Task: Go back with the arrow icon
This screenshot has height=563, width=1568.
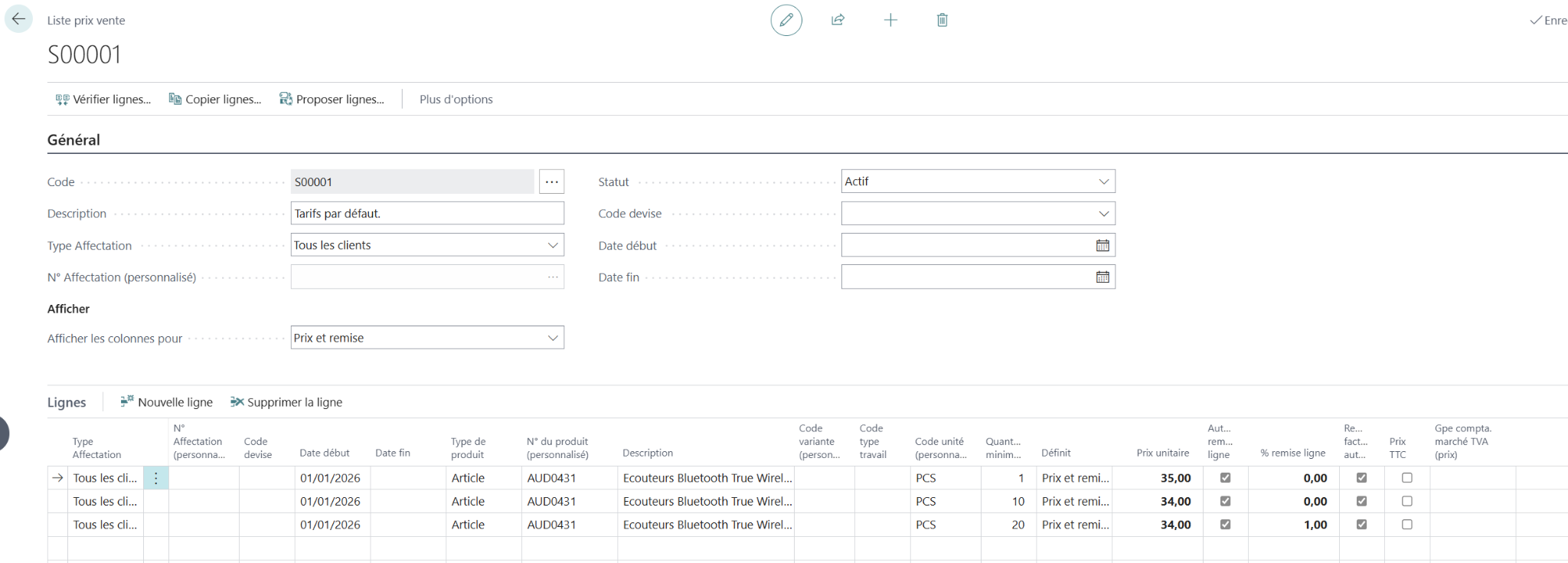Action: [18, 19]
